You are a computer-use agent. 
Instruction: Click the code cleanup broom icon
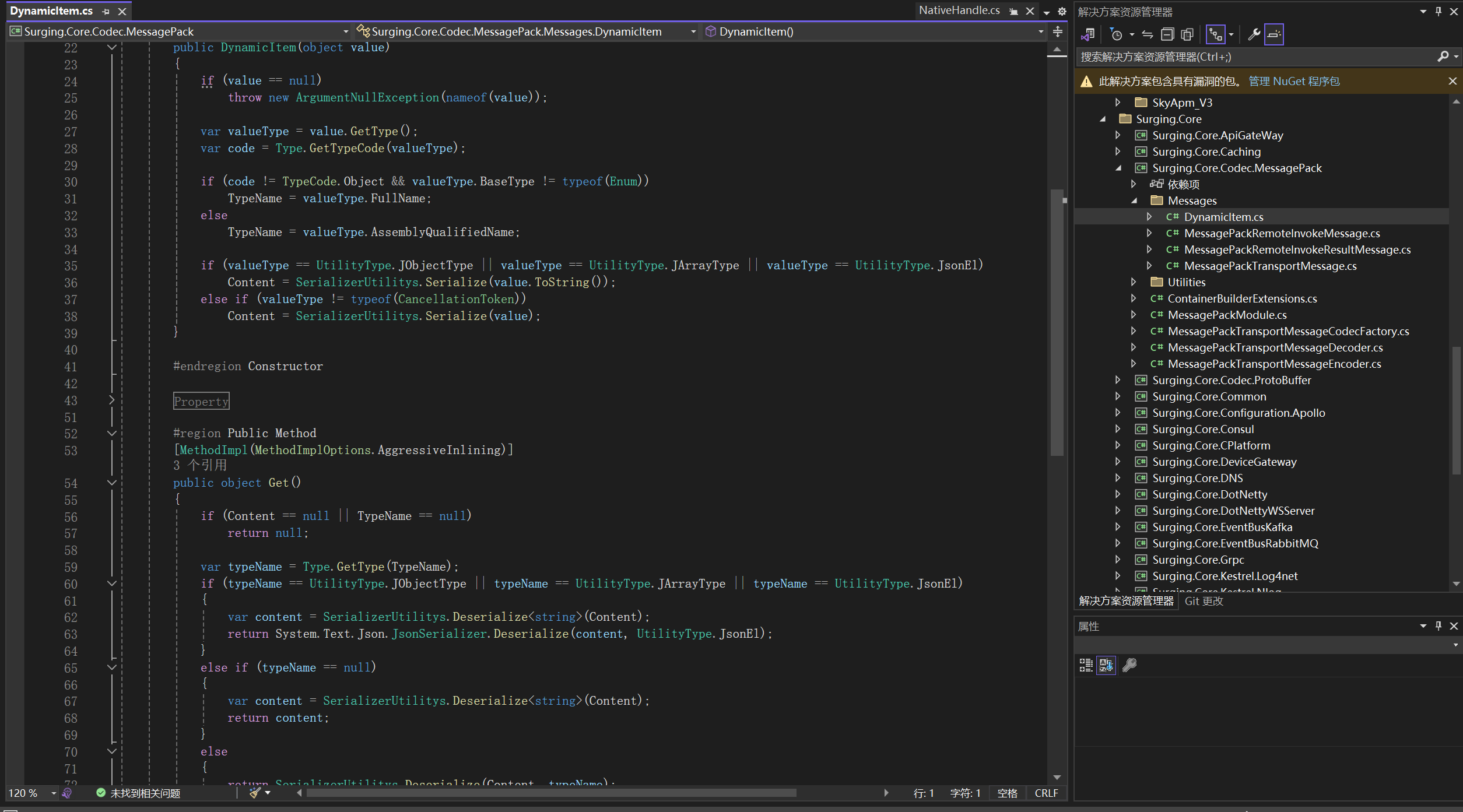pyautogui.click(x=255, y=793)
